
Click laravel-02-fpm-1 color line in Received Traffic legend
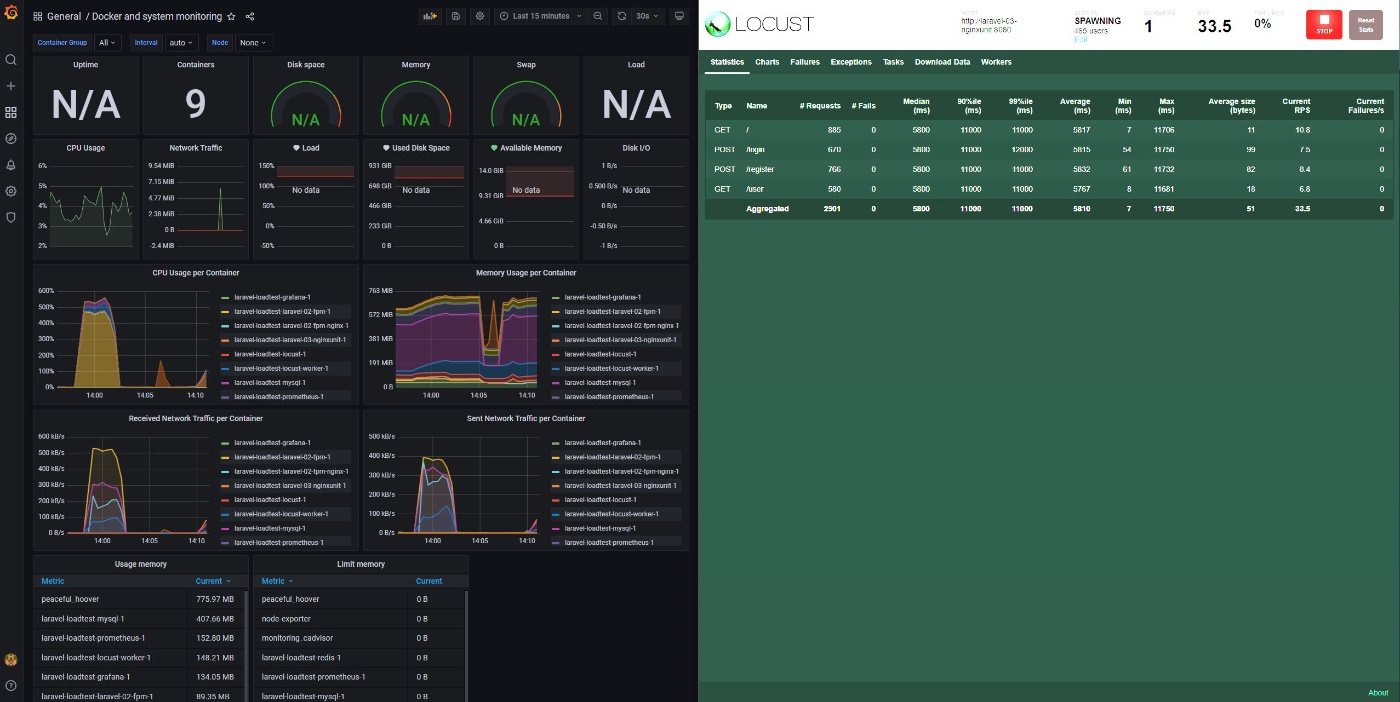[x=226, y=456]
